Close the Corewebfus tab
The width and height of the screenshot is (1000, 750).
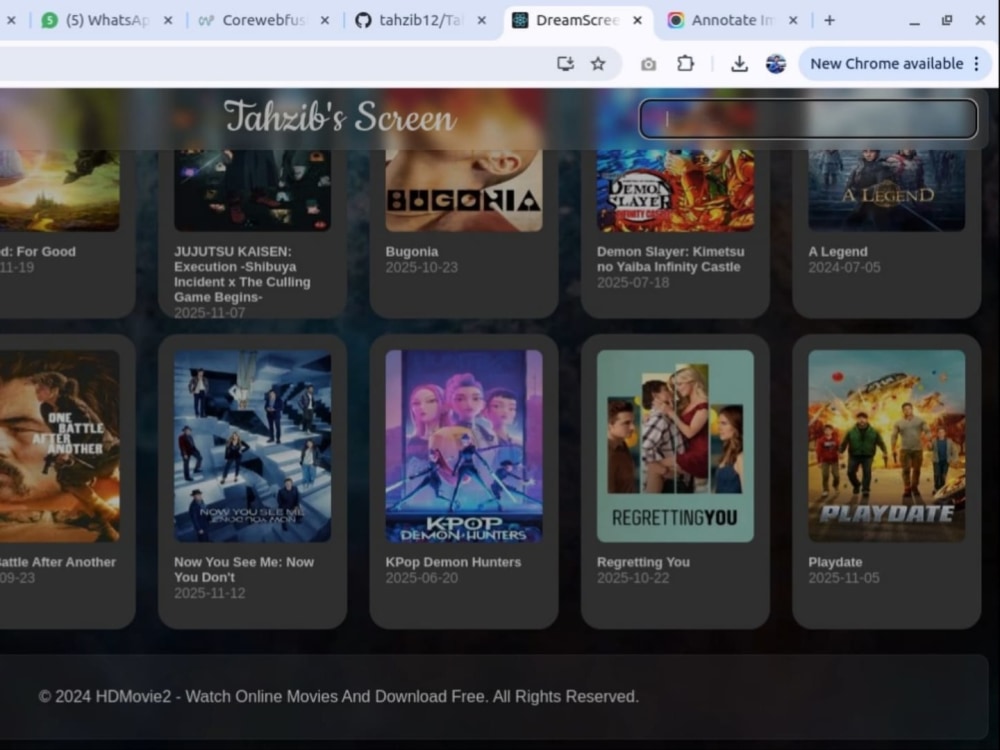tap(325, 20)
